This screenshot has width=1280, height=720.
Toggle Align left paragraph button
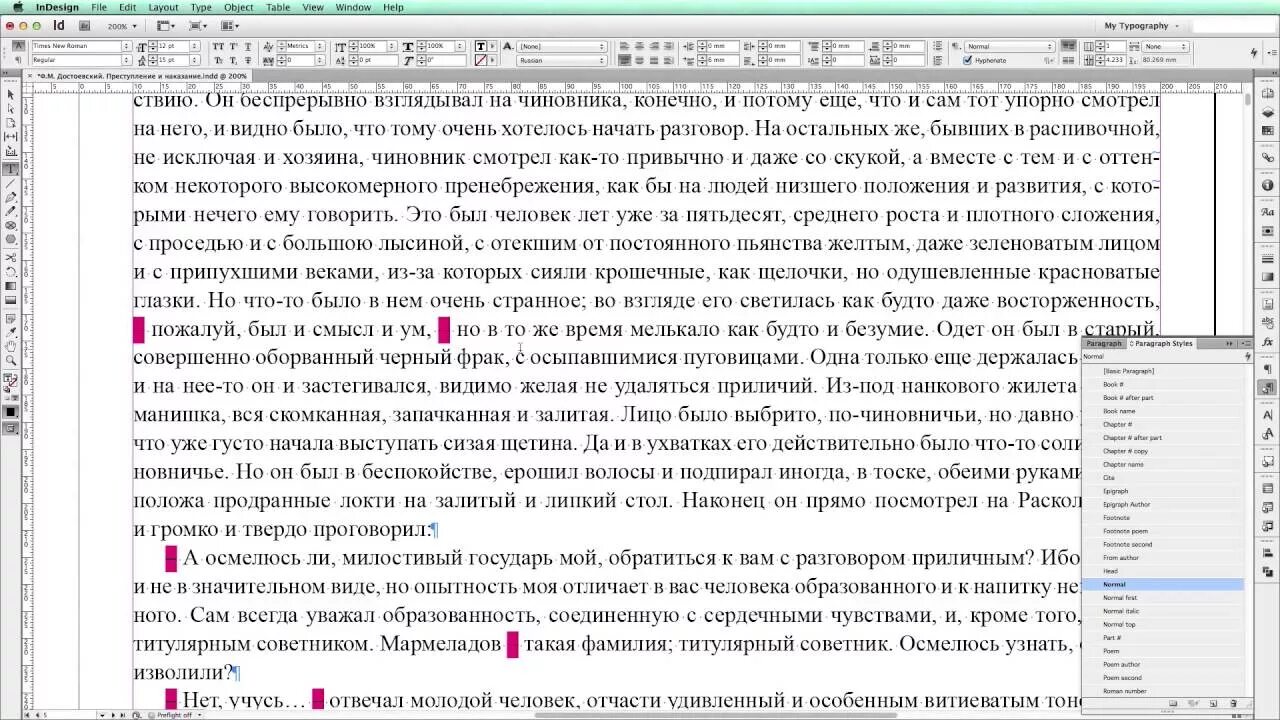[x=624, y=46]
